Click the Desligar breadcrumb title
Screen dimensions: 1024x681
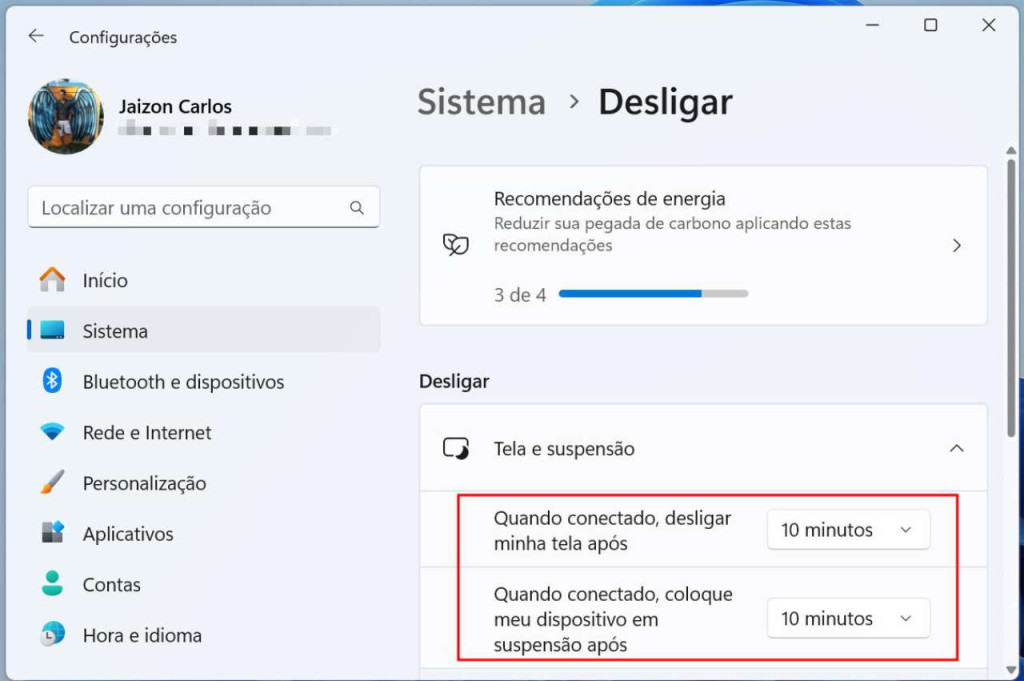coord(665,101)
